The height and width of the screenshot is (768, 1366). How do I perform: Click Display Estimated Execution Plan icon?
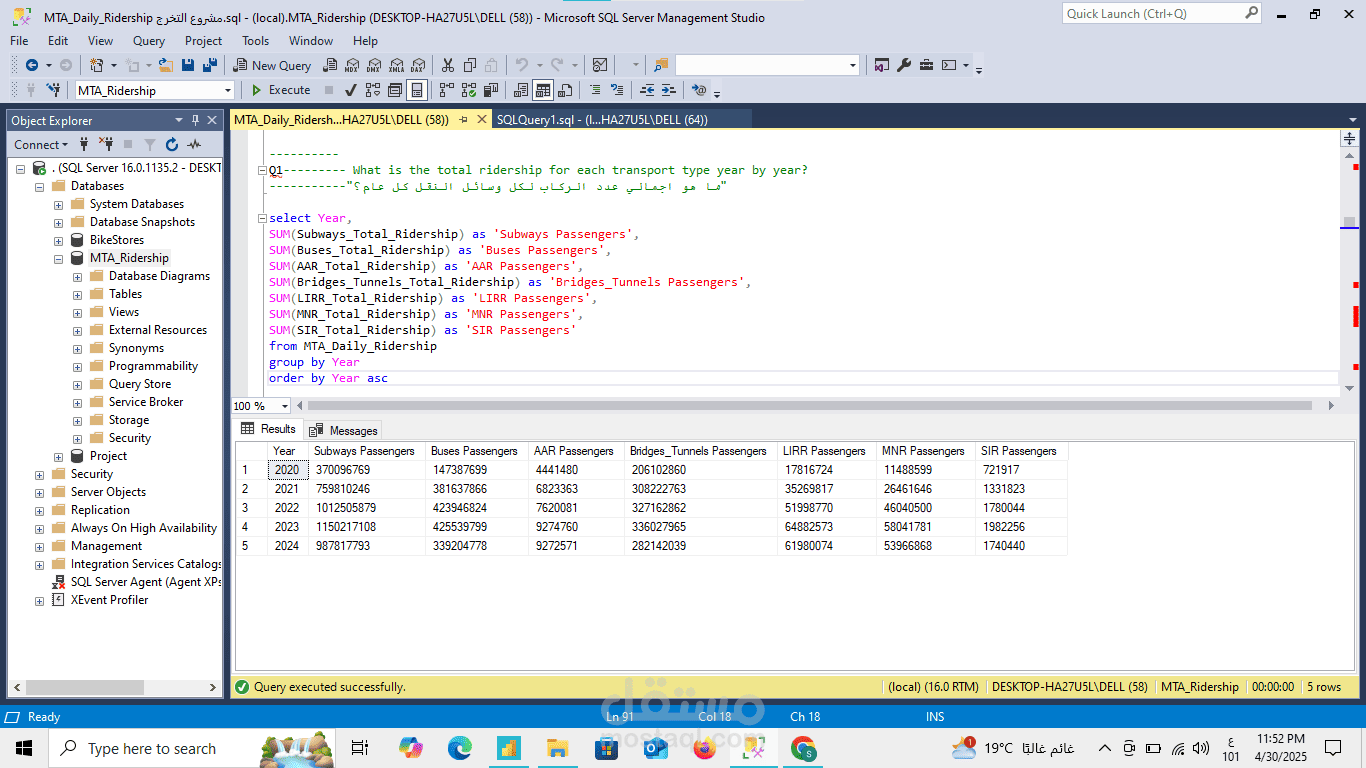pyautogui.click(x=373, y=90)
